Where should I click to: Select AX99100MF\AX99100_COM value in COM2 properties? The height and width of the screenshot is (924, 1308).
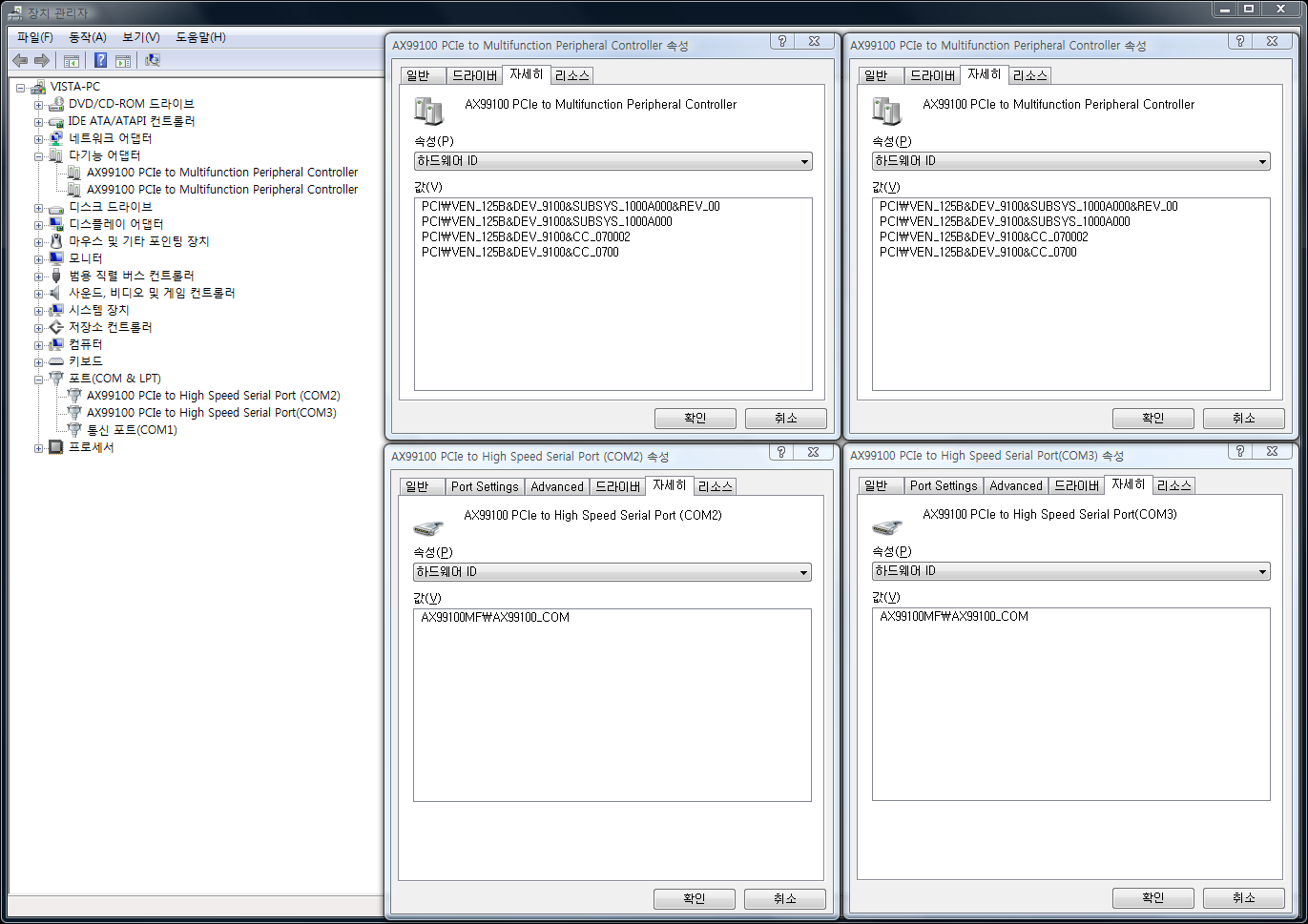(495, 618)
